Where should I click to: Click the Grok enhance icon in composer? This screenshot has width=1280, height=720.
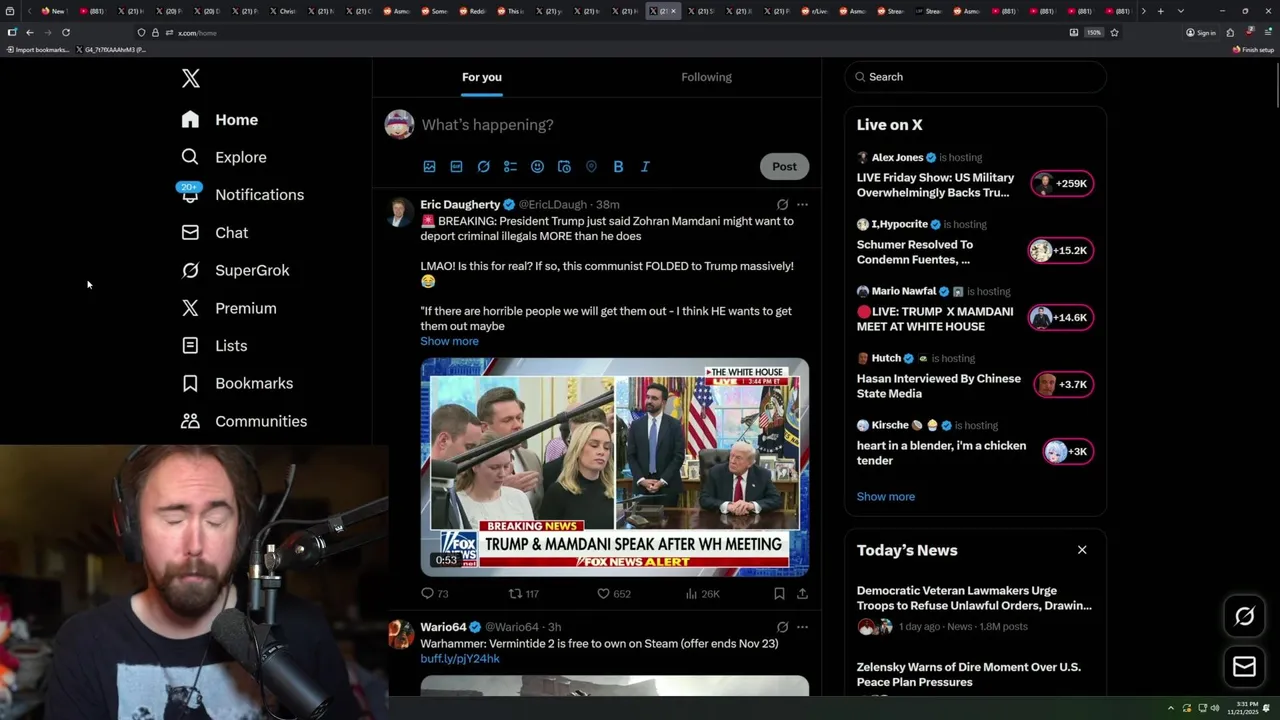(484, 167)
